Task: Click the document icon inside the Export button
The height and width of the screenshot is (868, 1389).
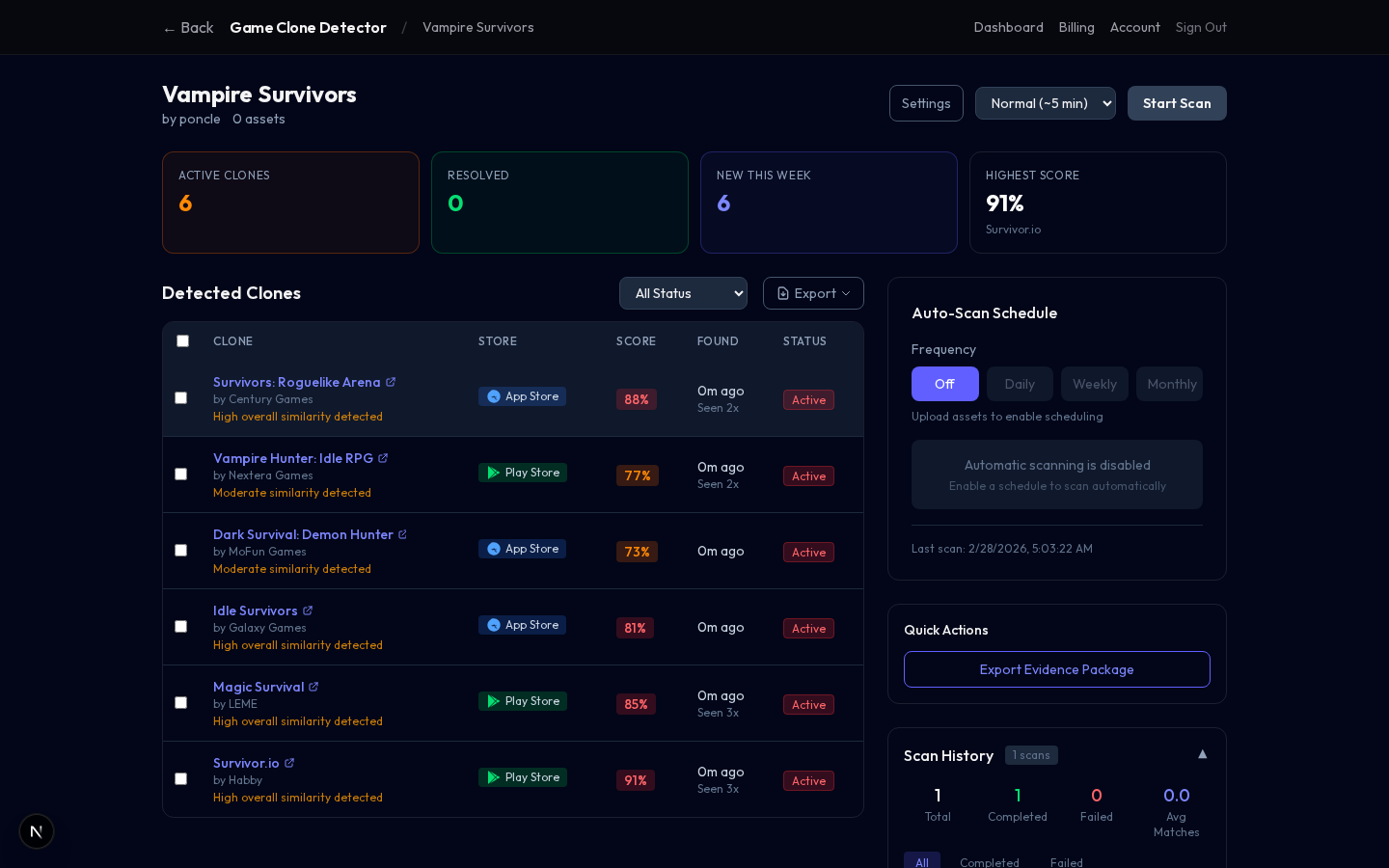Action: click(783, 293)
